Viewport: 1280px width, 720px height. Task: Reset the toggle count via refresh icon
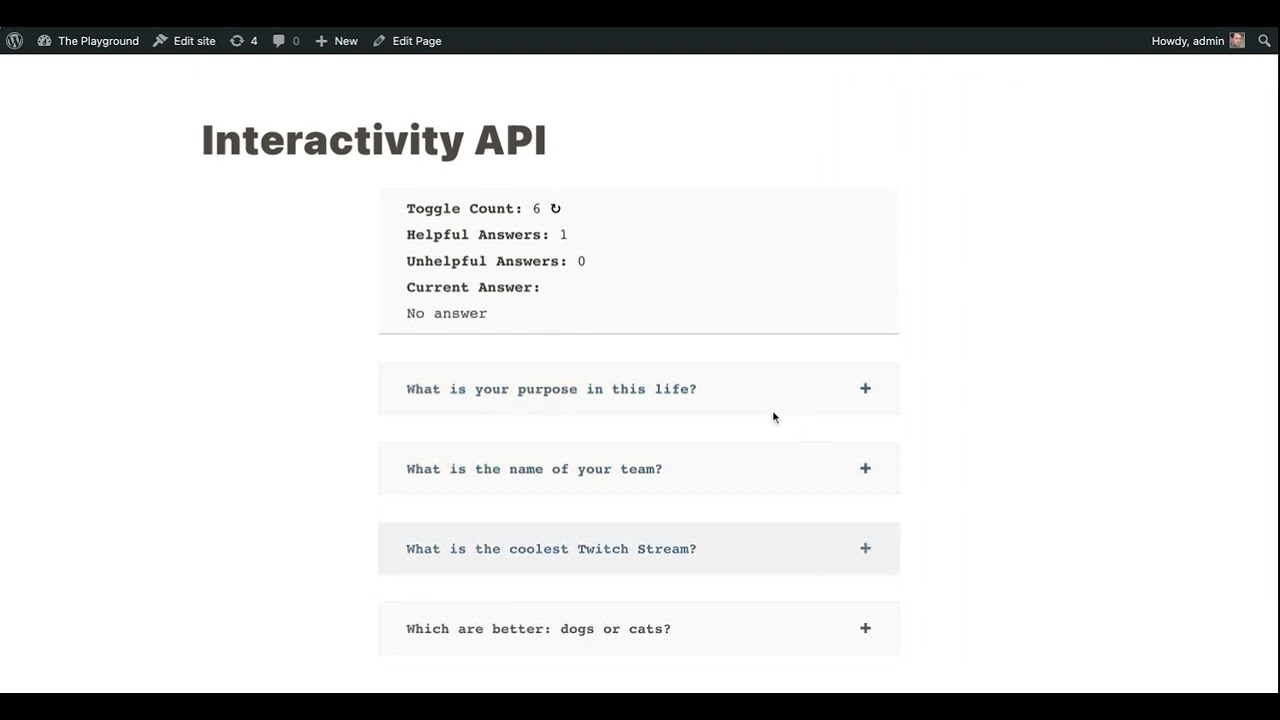[556, 209]
